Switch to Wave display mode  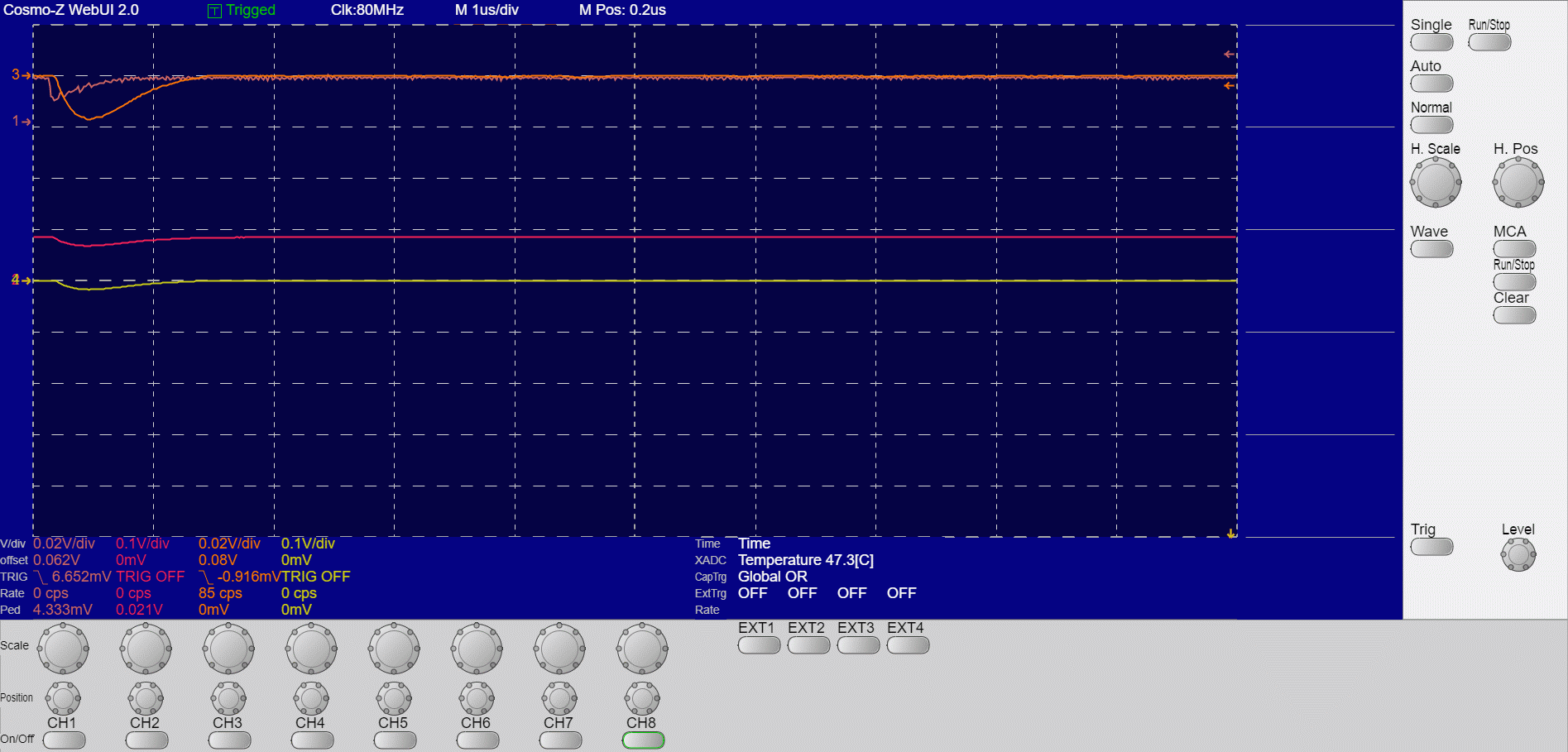pos(1431,249)
